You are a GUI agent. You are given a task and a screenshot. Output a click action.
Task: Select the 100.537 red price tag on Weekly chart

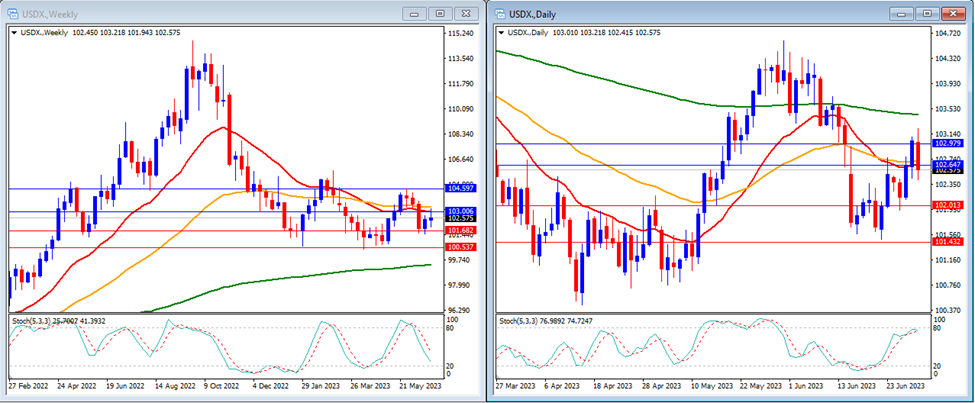(x=462, y=247)
